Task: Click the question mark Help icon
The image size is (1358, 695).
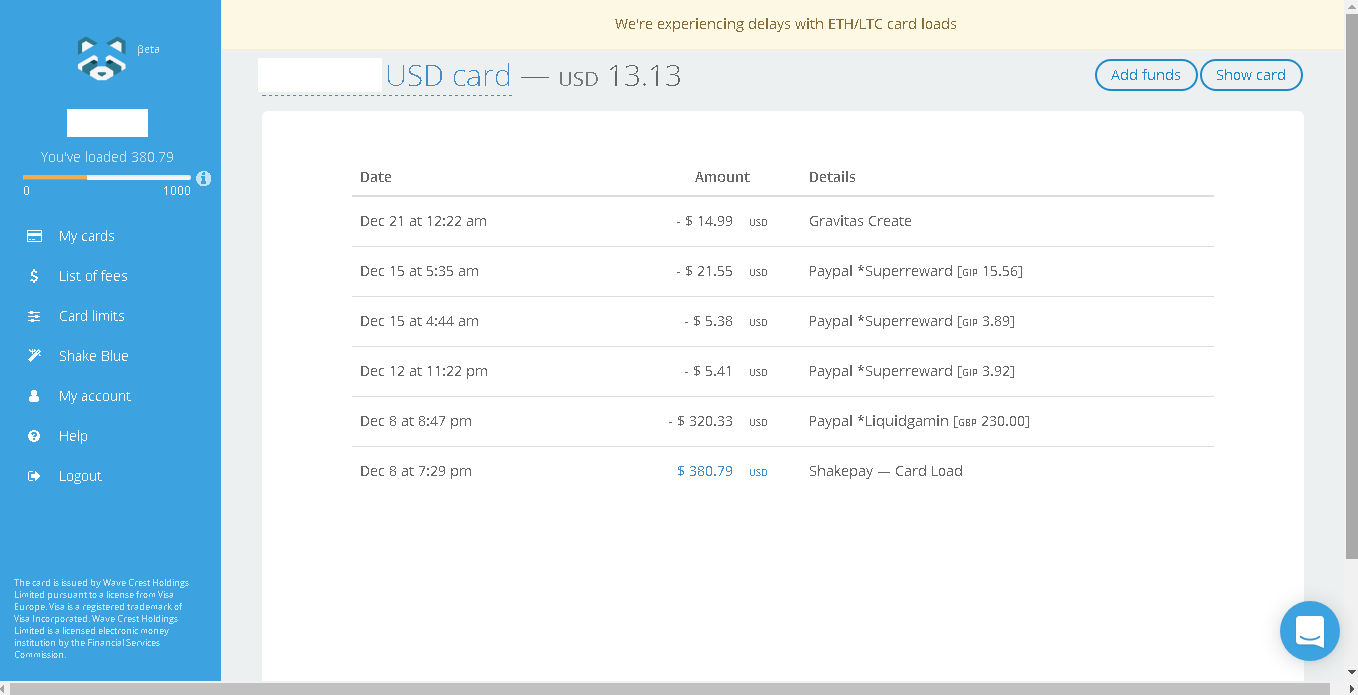Action: pos(34,436)
